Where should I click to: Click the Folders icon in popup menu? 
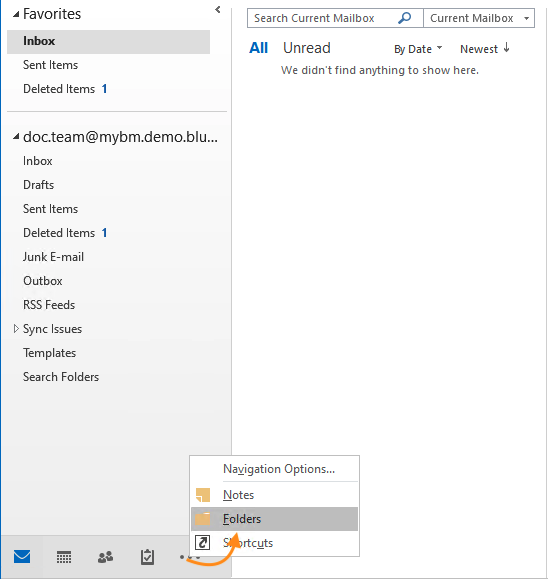[x=202, y=519]
